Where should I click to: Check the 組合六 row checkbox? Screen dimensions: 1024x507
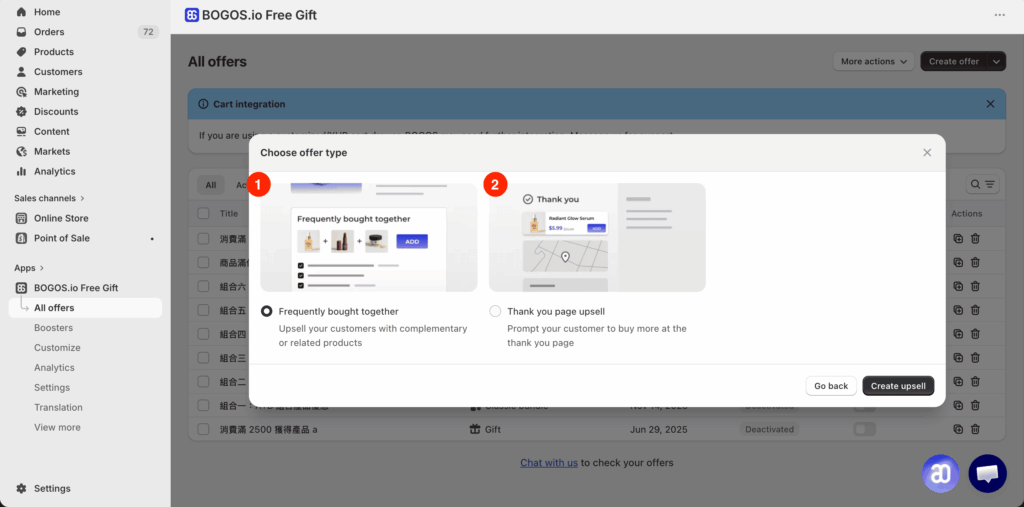coord(203,286)
